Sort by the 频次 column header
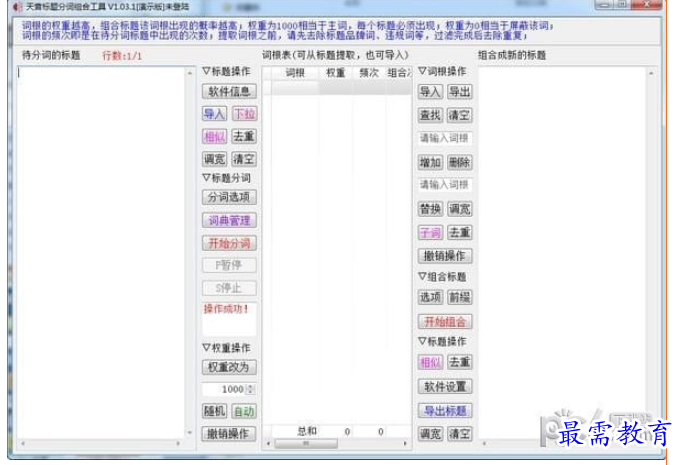Image resolution: width=680 pixels, height=465 pixels. [369, 73]
